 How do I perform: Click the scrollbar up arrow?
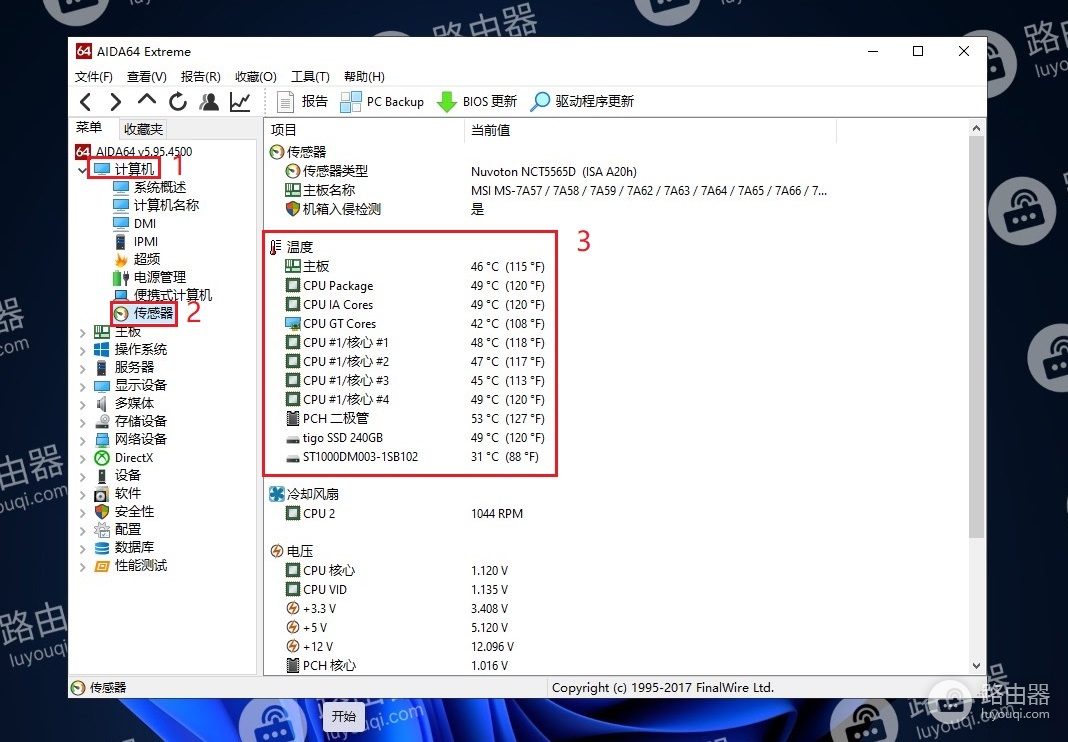point(976,128)
